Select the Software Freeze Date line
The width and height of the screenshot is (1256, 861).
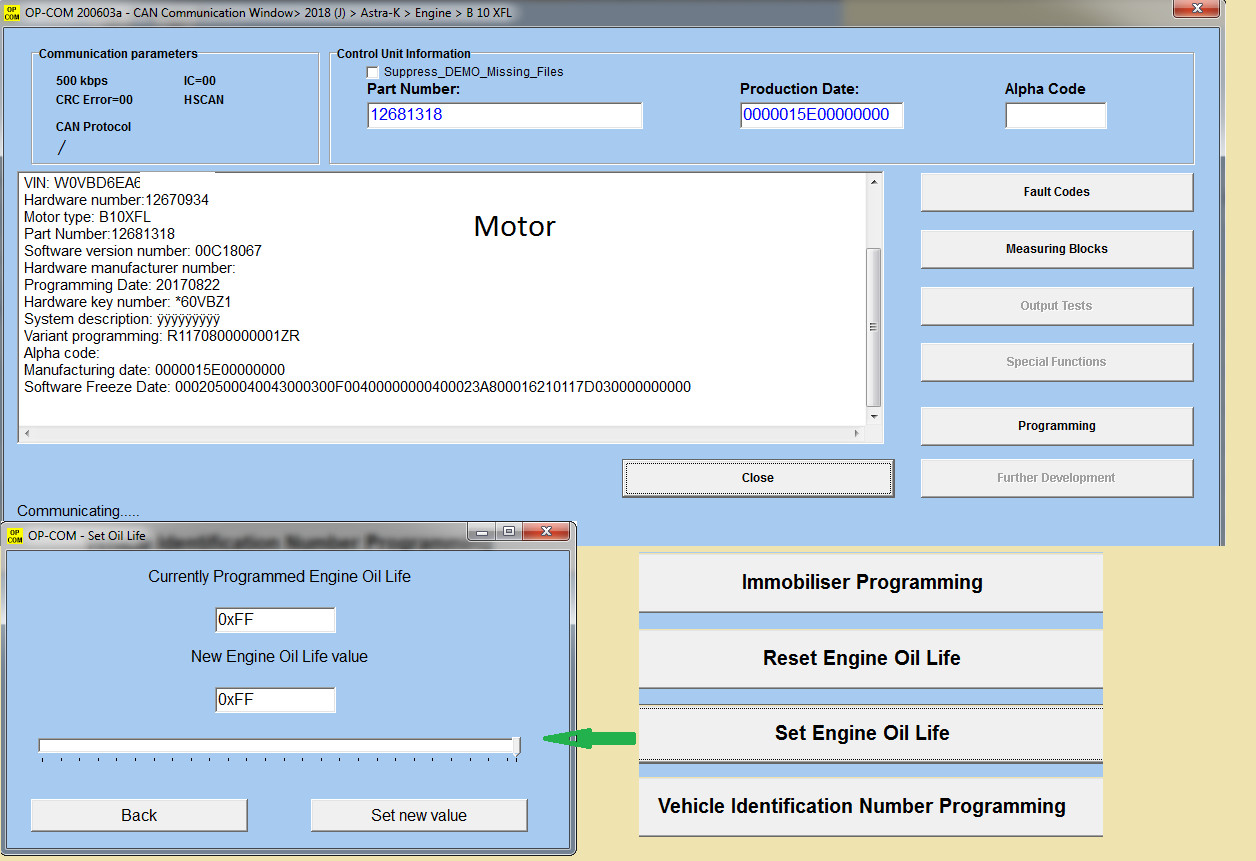point(357,387)
